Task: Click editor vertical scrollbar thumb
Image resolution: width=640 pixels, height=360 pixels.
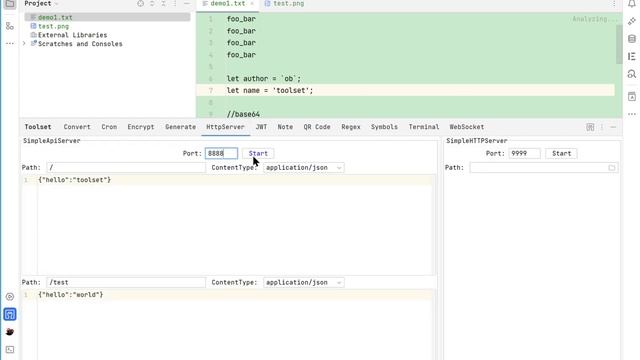Action: click(619, 45)
